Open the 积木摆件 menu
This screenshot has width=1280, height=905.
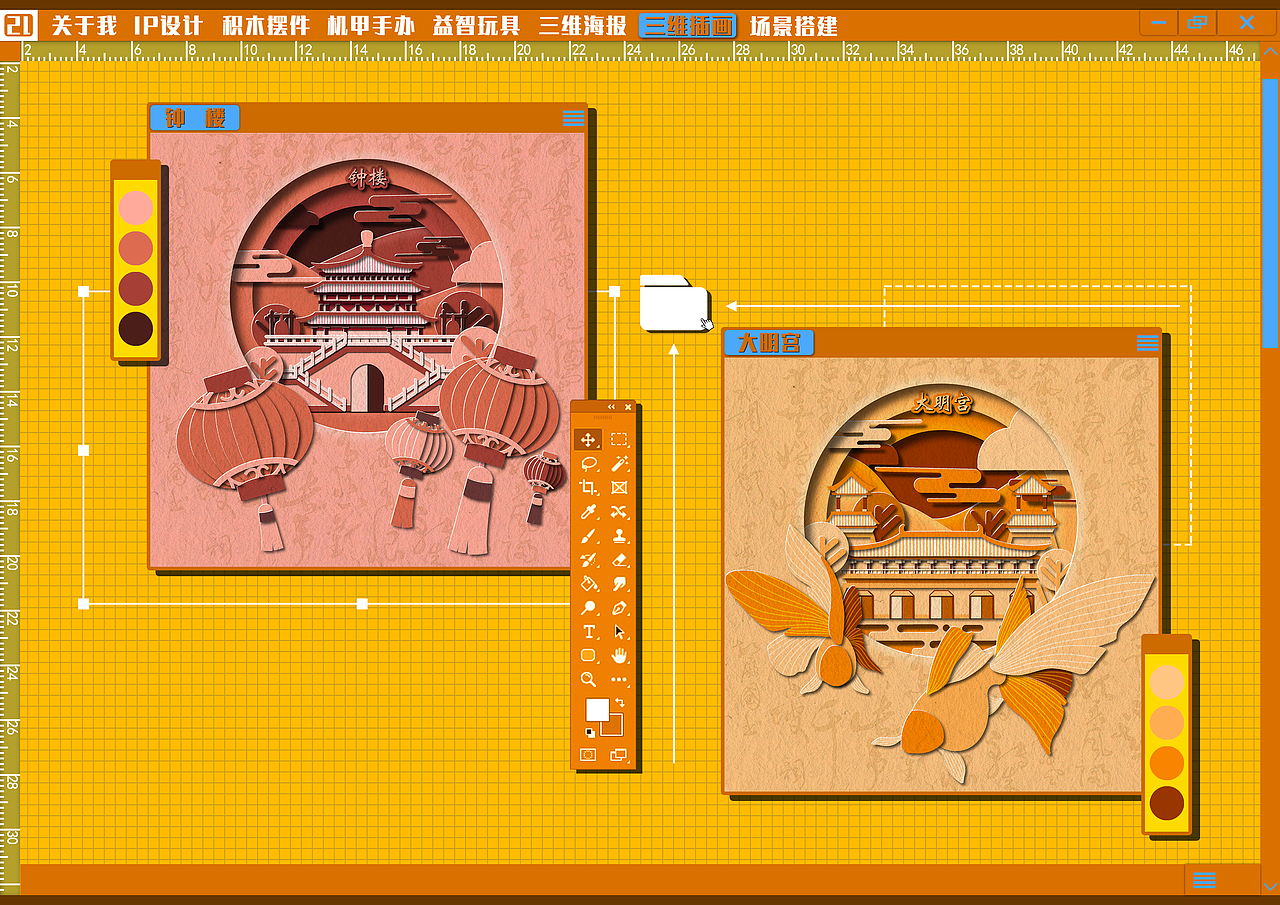click(265, 26)
